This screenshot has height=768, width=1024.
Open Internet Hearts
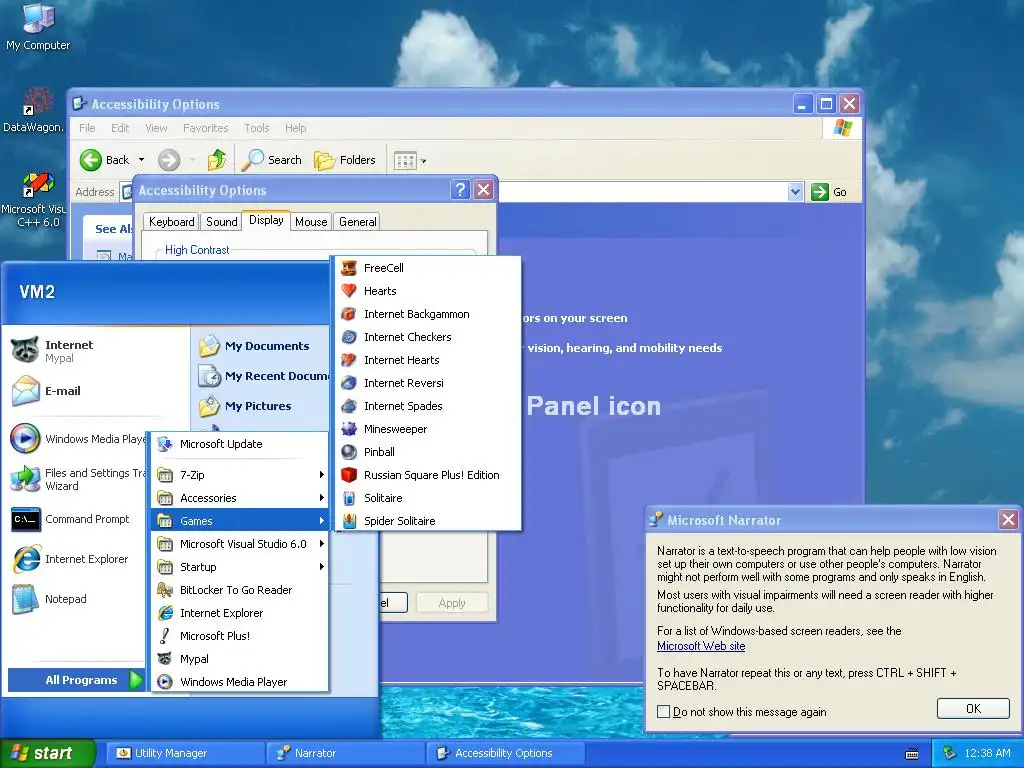tap(428, 360)
